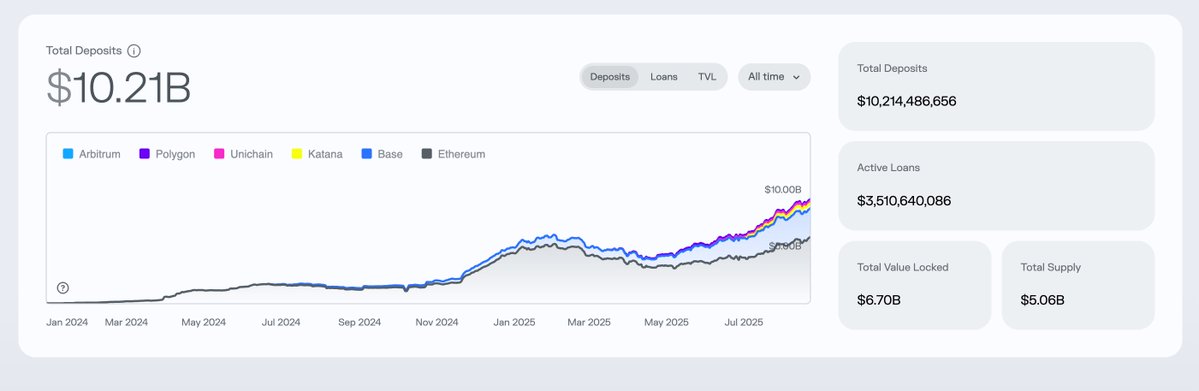This screenshot has width=1199, height=391.
Task: Toggle the Katana legend swatch
Action: pos(297,154)
